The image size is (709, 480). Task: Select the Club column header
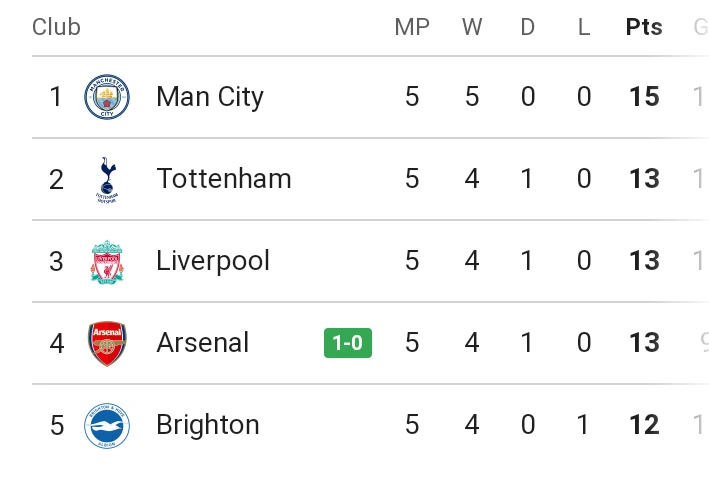[x=56, y=27]
